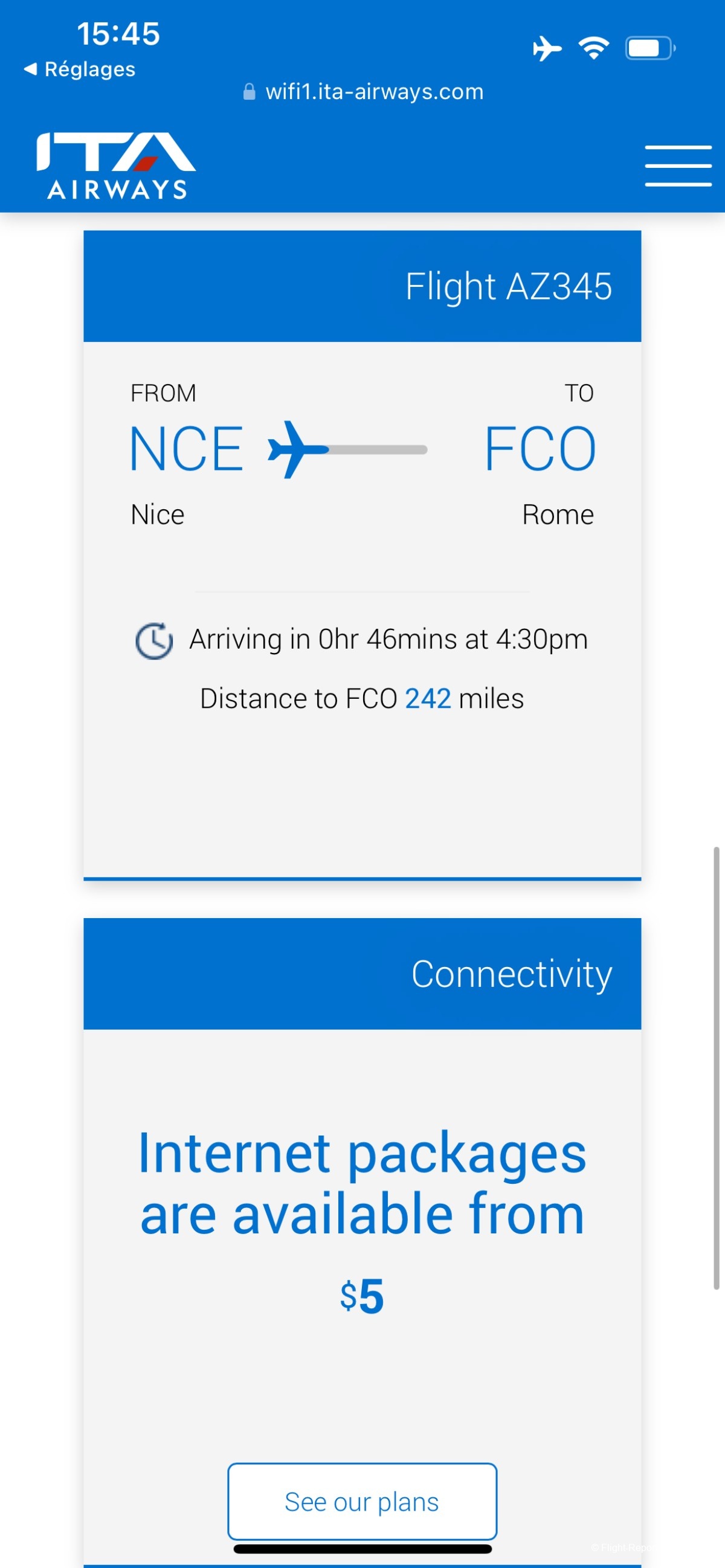
Task: Click the lock icon beside the URL
Action: (x=249, y=92)
